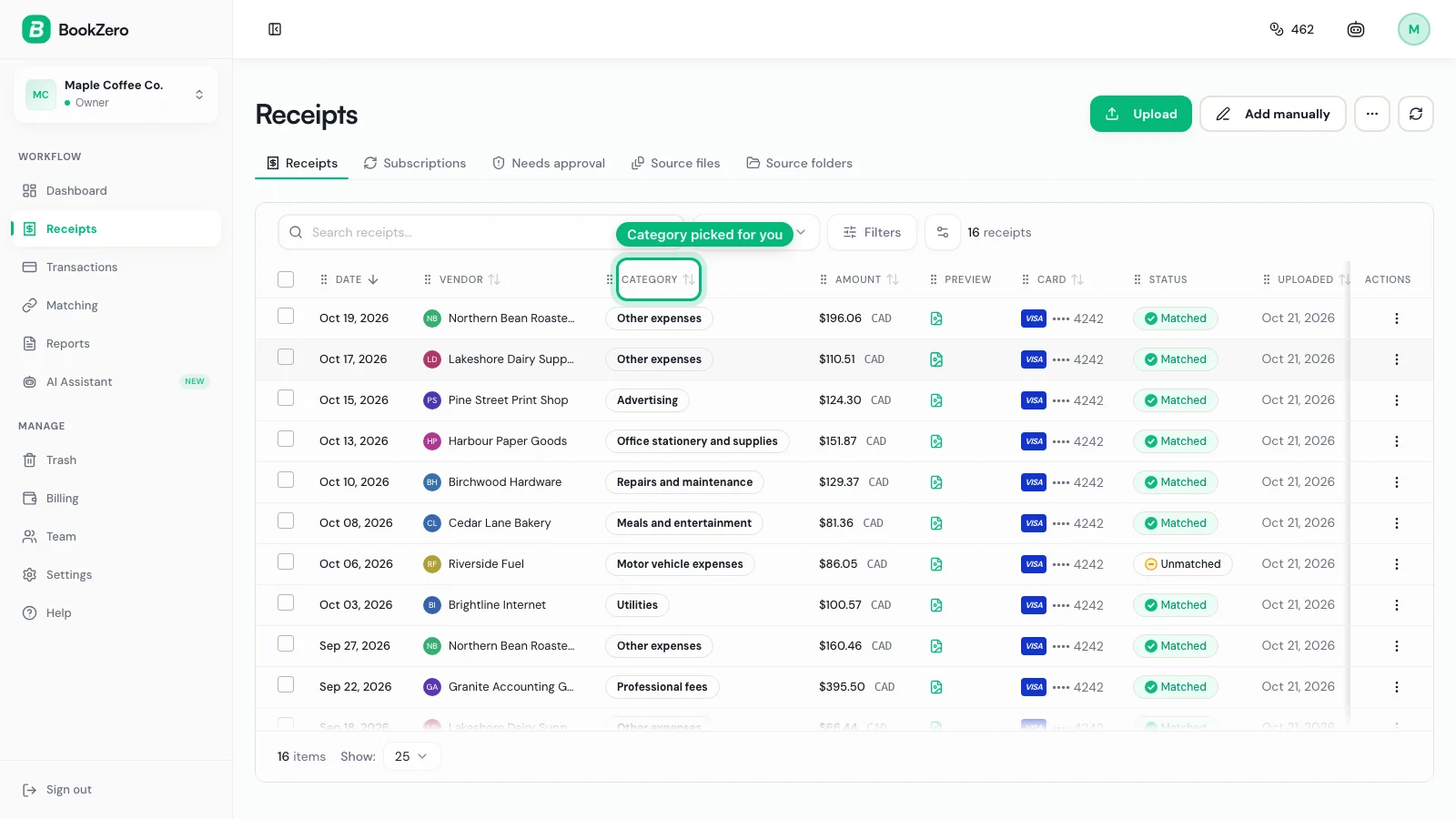Switch to the Subscriptions tab

415,163
